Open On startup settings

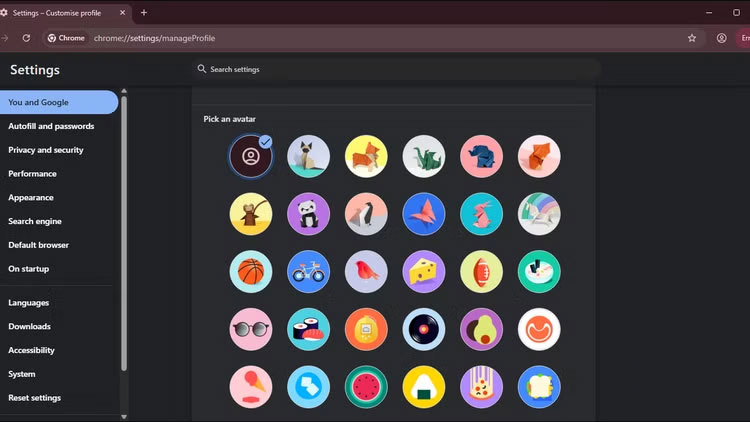pyautogui.click(x=29, y=269)
